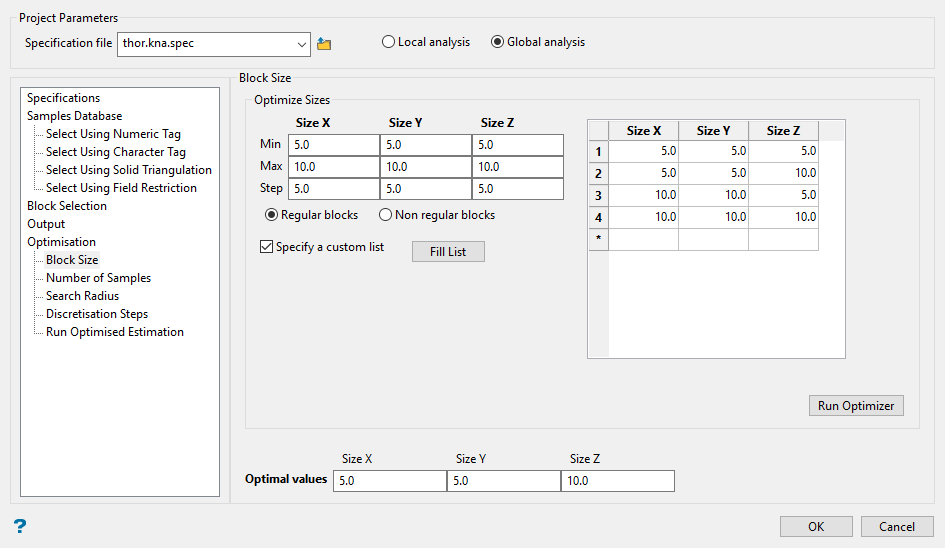
Task: Select Global analysis option
Action: [x=497, y=42]
